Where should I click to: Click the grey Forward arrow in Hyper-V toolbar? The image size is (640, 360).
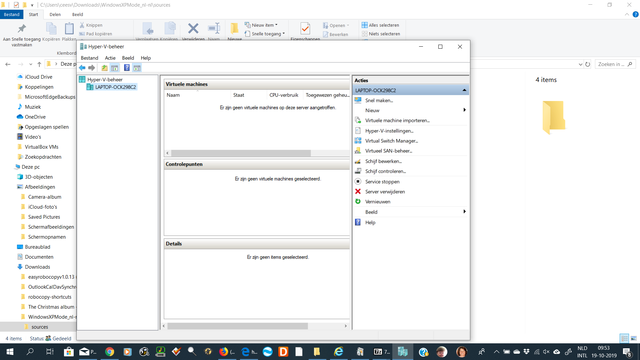pos(91,68)
